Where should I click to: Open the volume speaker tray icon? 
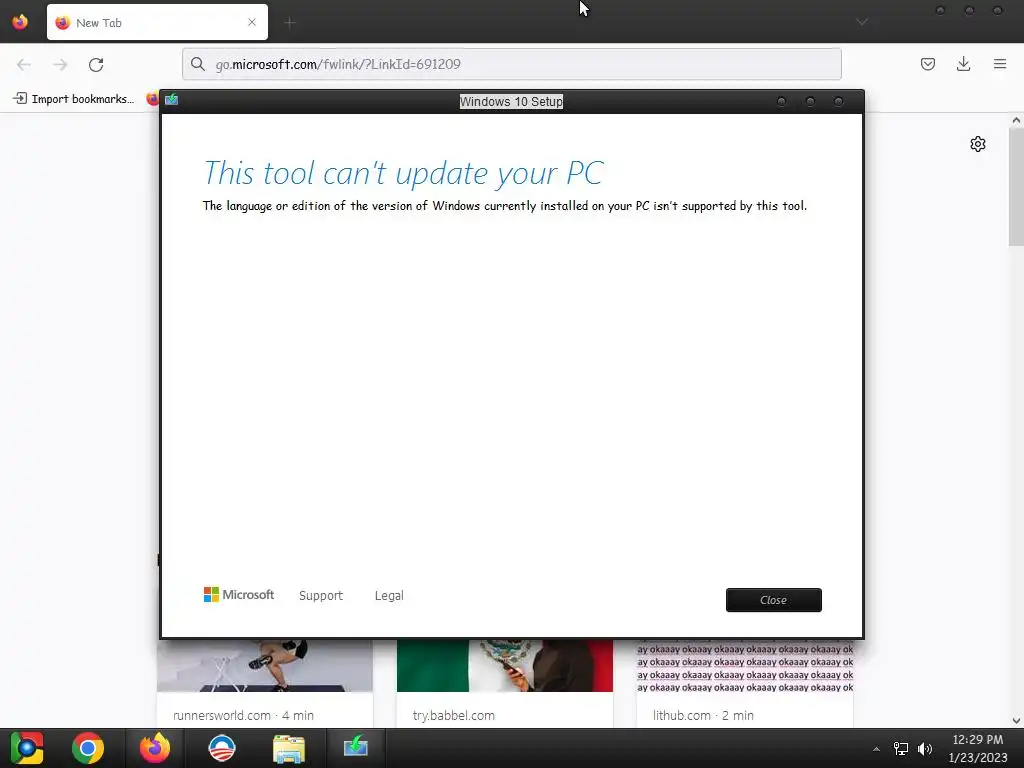925,748
